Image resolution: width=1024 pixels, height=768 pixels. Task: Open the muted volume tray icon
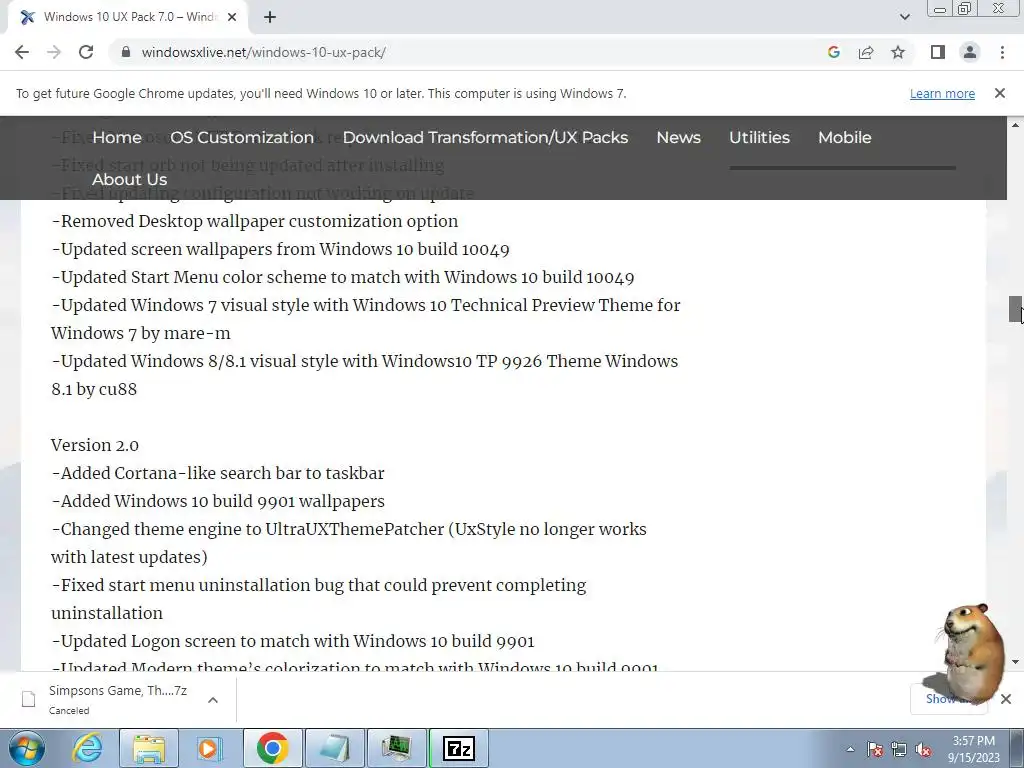923,749
